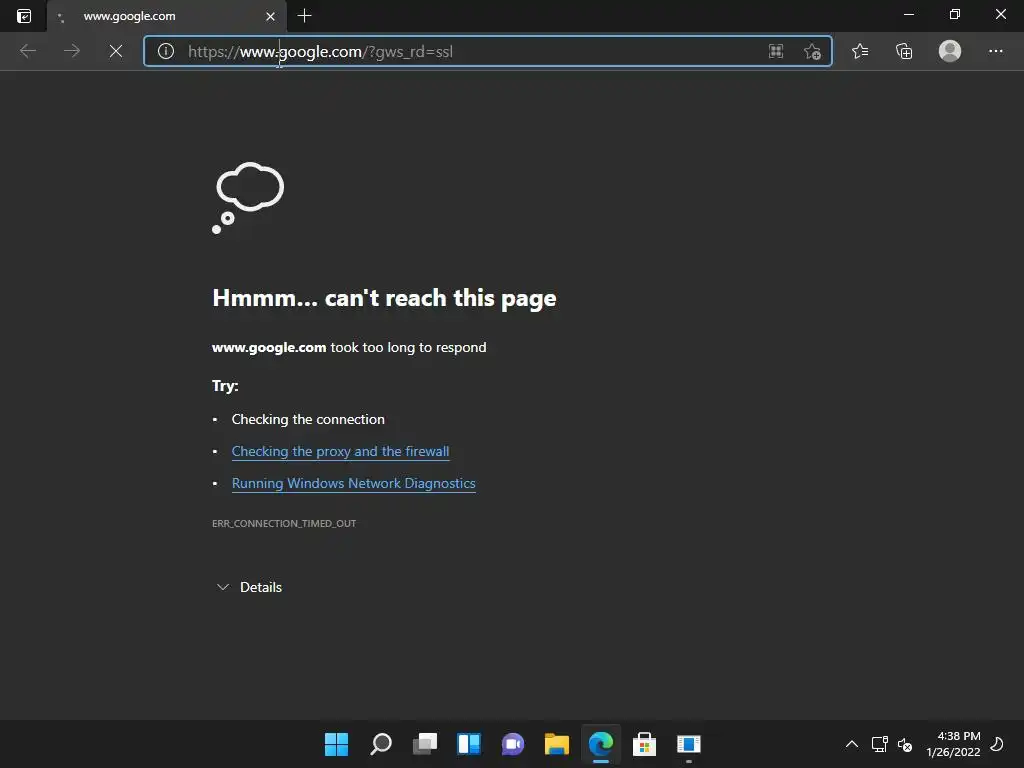Go back to previous page
The width and height of the screenshot is (1024, 768).
(28, 51)
